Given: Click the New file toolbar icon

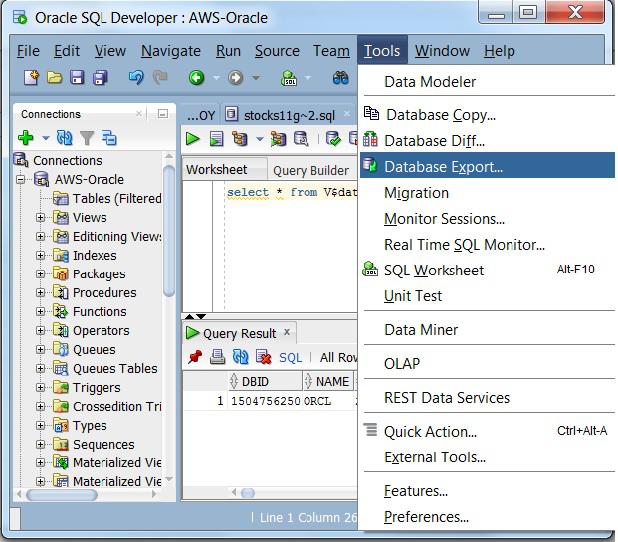Looking at the screenshot, I should tap(31, 78).
